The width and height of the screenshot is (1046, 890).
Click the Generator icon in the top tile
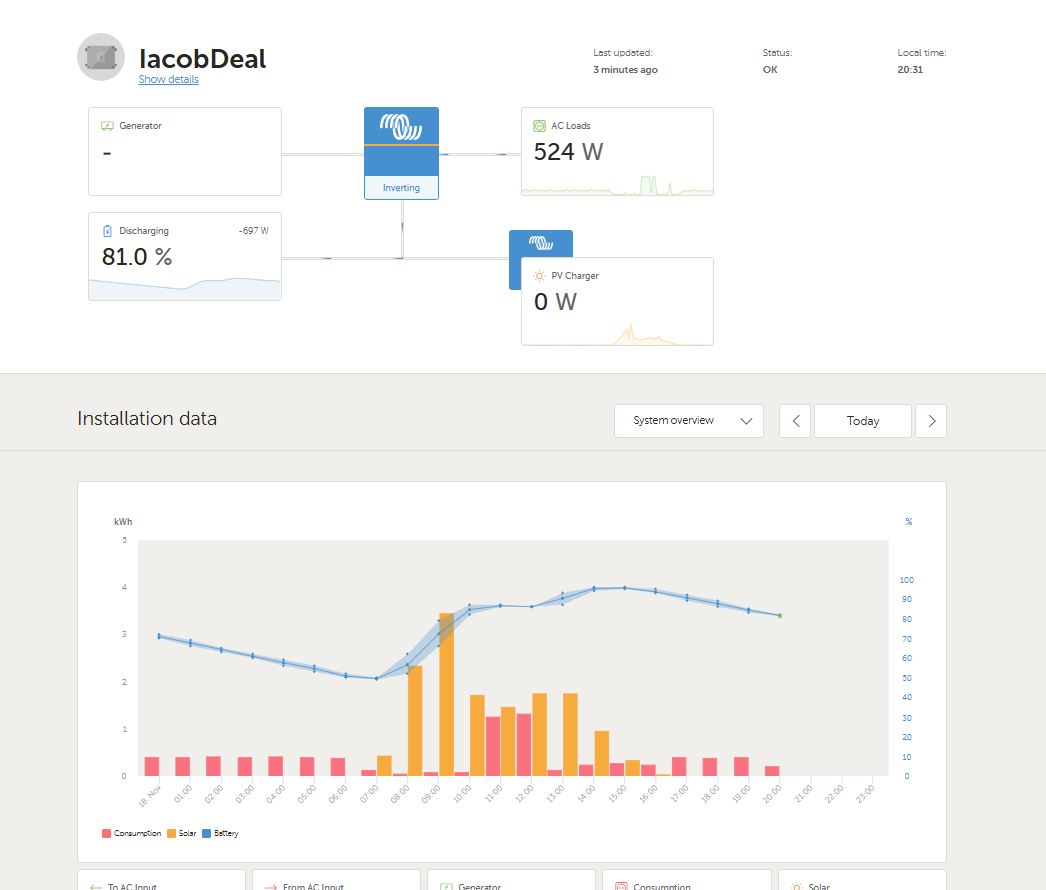(108, 126)
